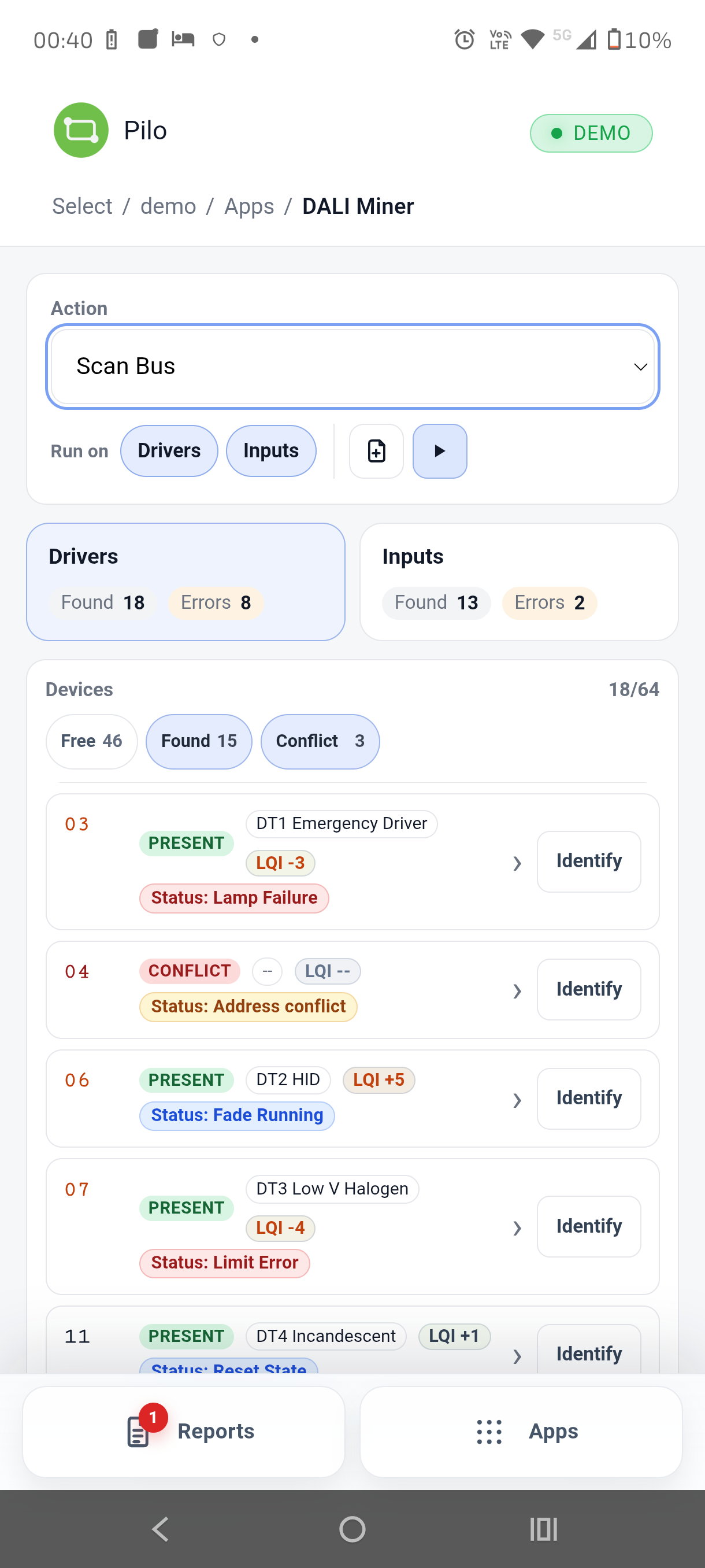Click the DT4 Incandescent label
The height and width of the screenshot is (1568, 705).
pos(326,1336)
